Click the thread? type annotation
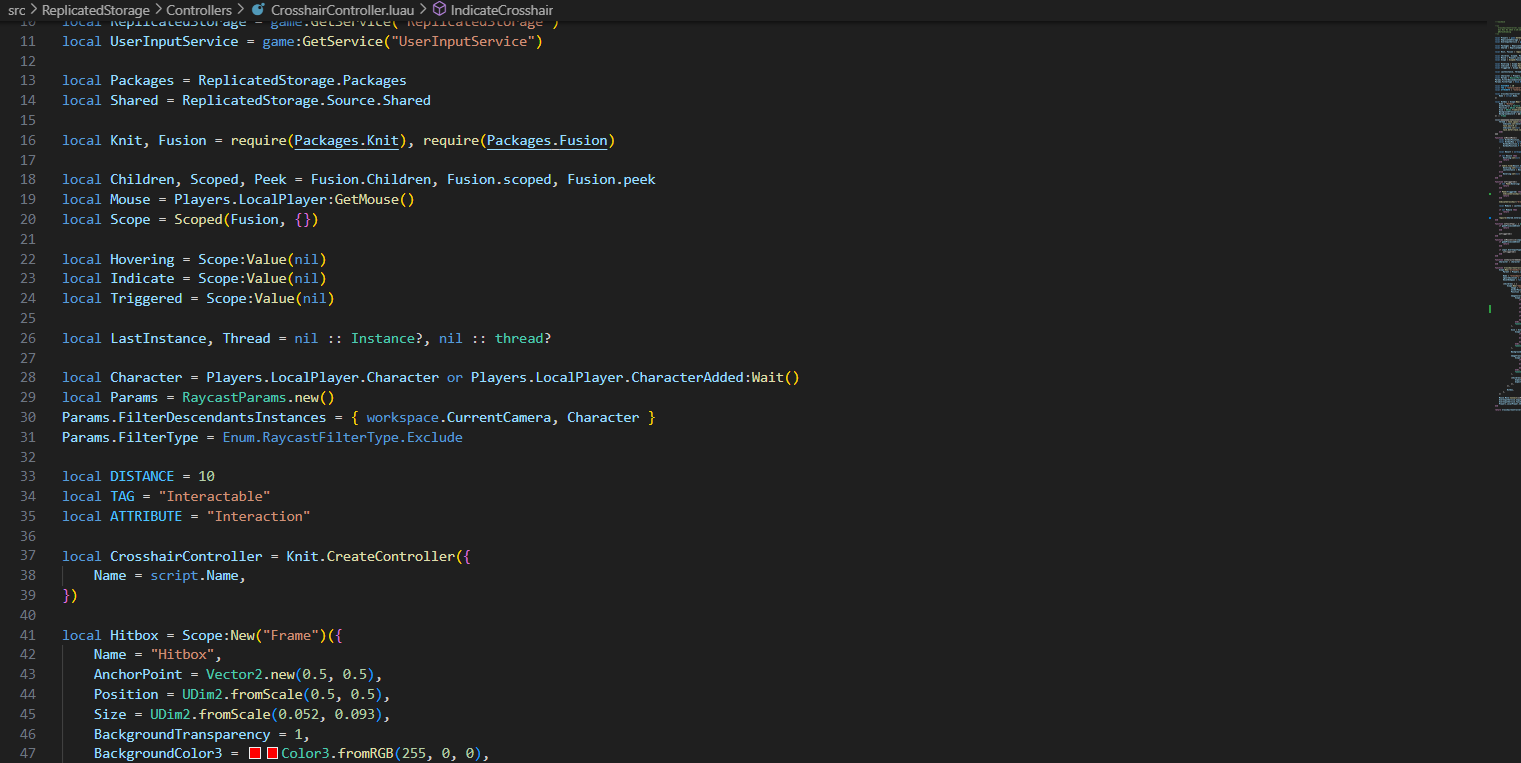The height and width of the screenshot is (763, 1521). click(522, 338)
